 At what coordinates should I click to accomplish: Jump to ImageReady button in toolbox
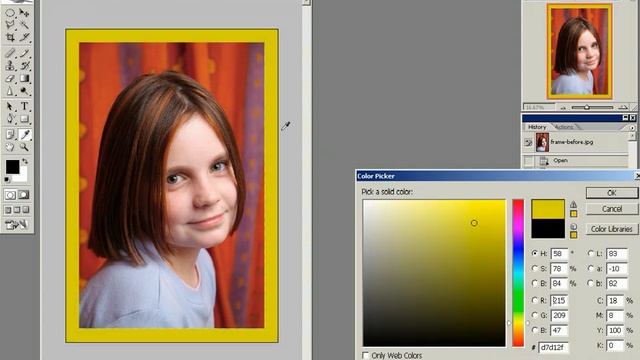[16, 224]
